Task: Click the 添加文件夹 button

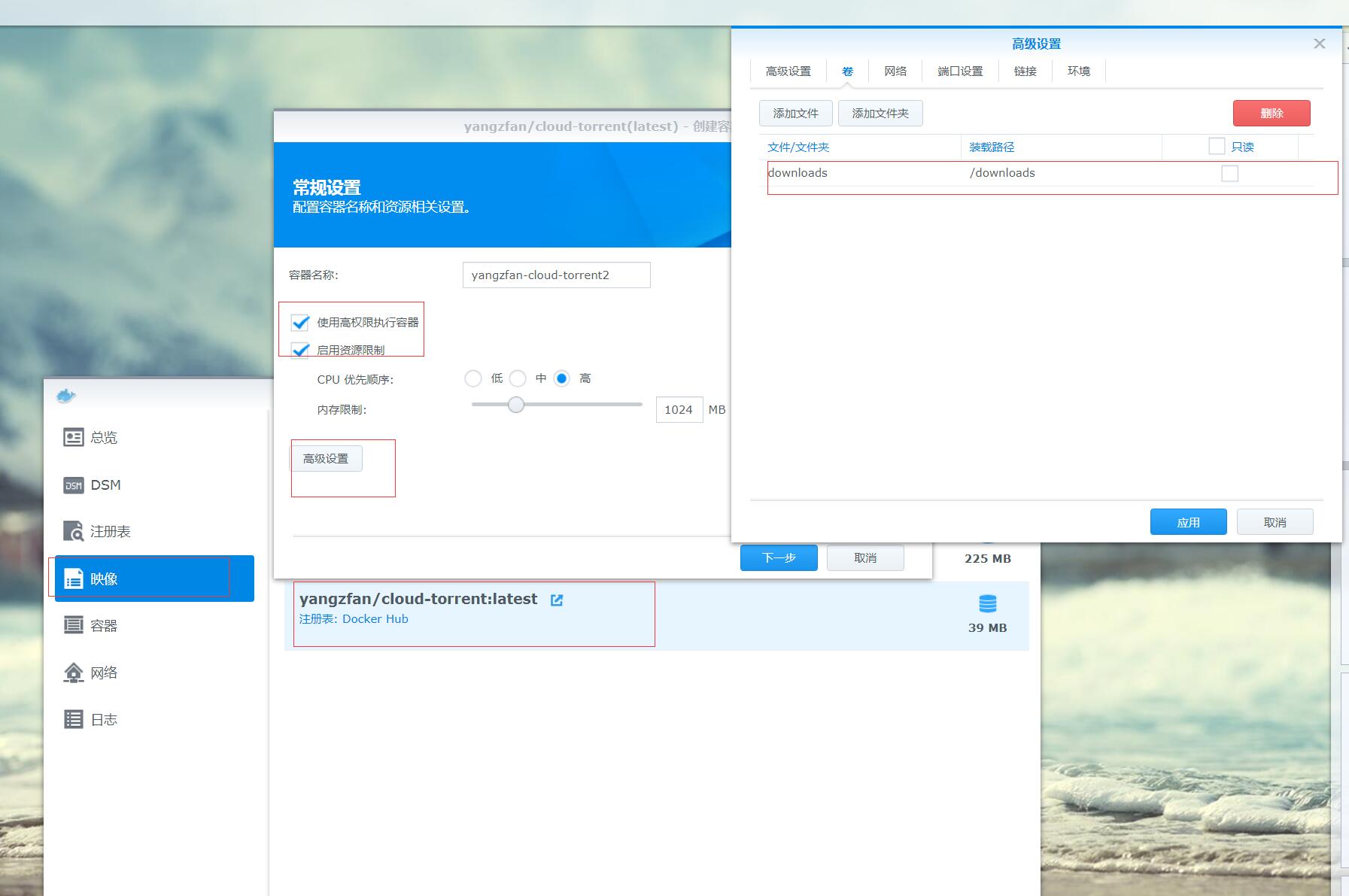Action: coord(880,113)
